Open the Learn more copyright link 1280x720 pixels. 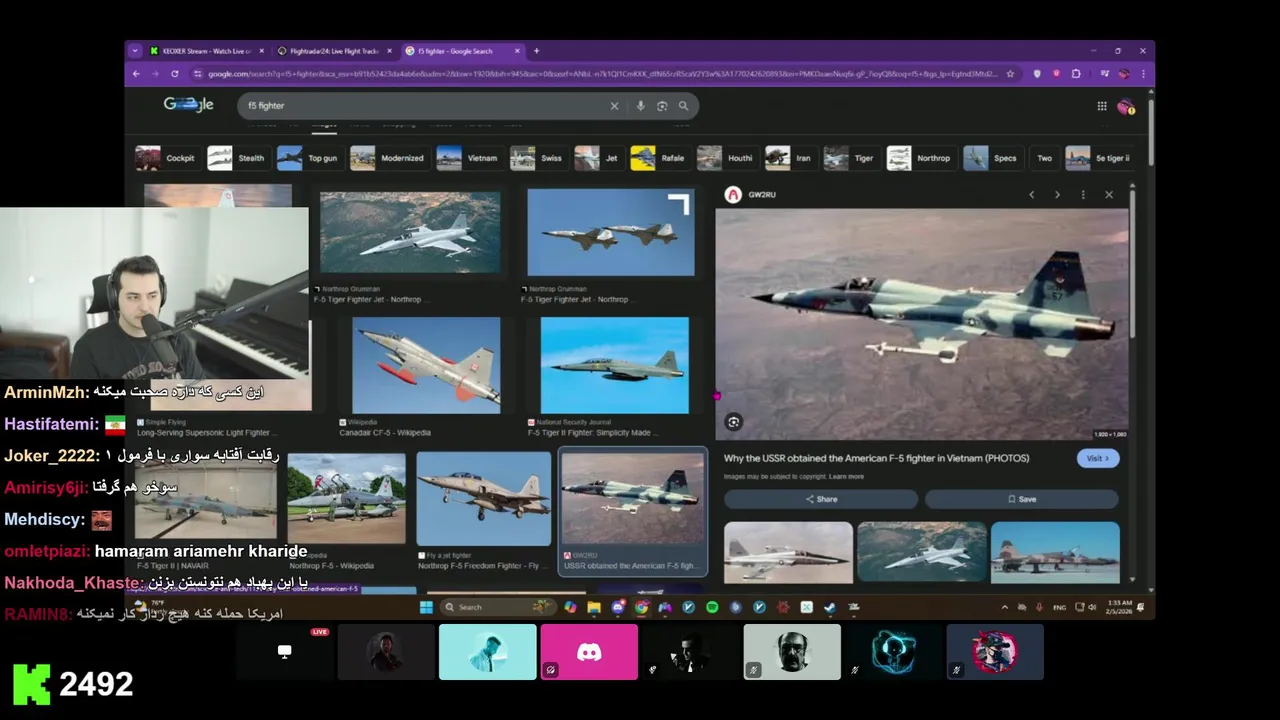[x=846, y=477]
